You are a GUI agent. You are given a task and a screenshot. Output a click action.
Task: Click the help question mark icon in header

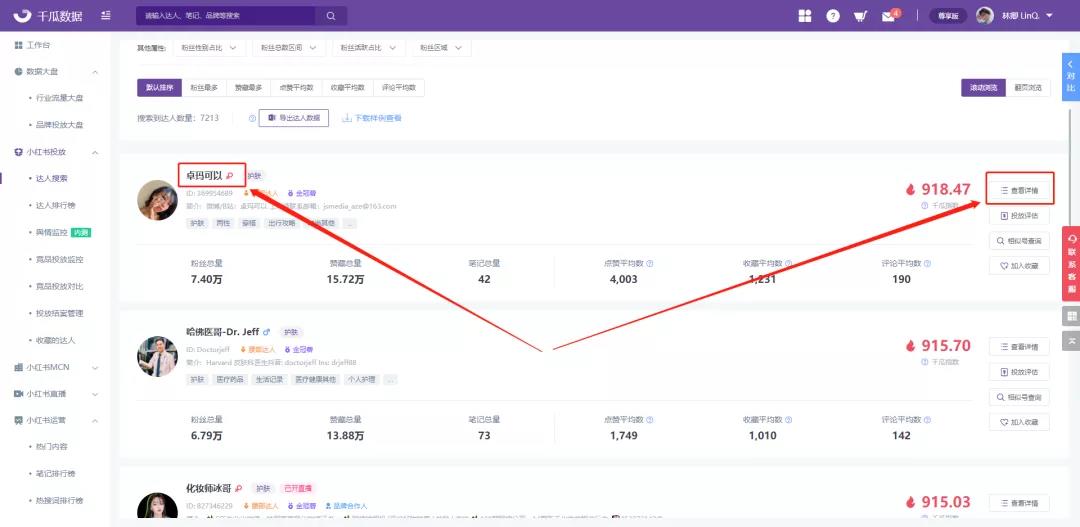click(x=833, y=16)
